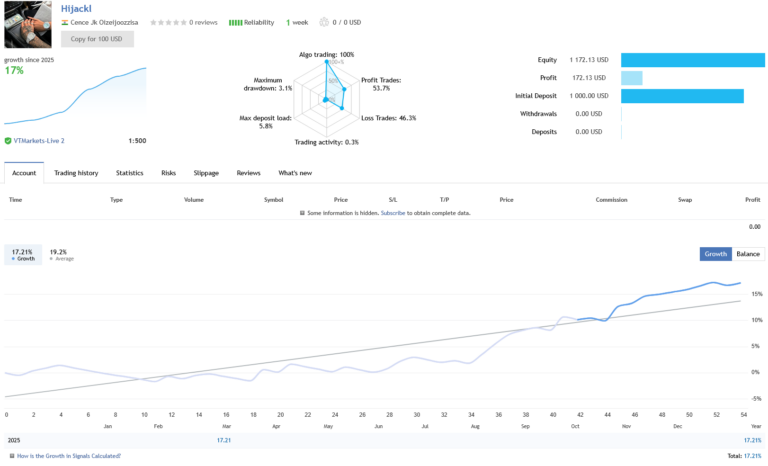Click the India flag icon beside author name
This screenshot has width=768, height=466.
pos(64,23)
